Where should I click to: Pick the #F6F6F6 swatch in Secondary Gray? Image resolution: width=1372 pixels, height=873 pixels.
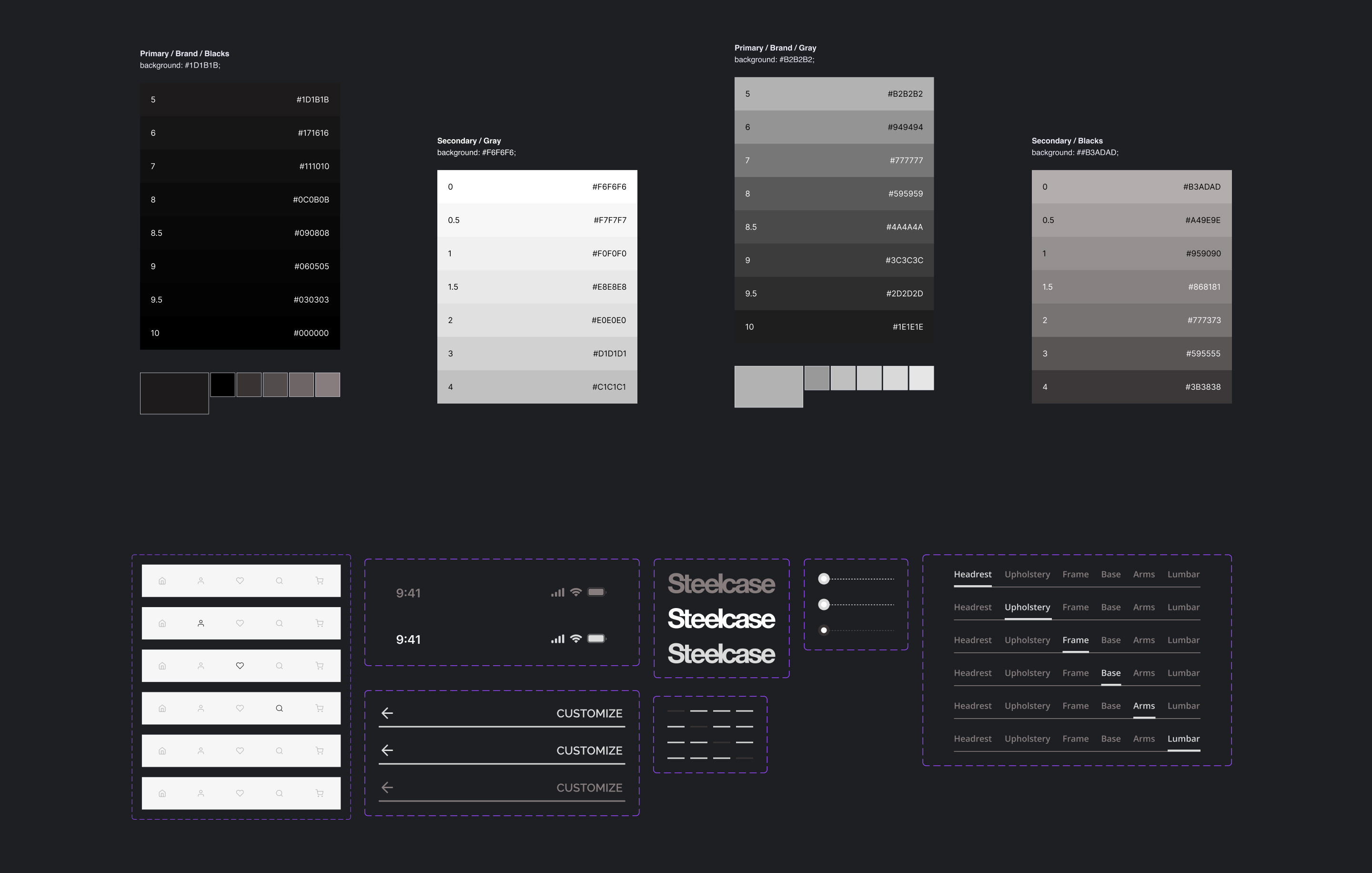coord(537,187)
